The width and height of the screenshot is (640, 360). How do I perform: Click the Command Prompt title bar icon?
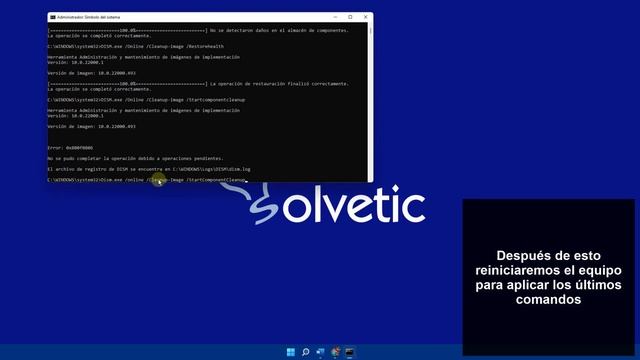(53, 17)
